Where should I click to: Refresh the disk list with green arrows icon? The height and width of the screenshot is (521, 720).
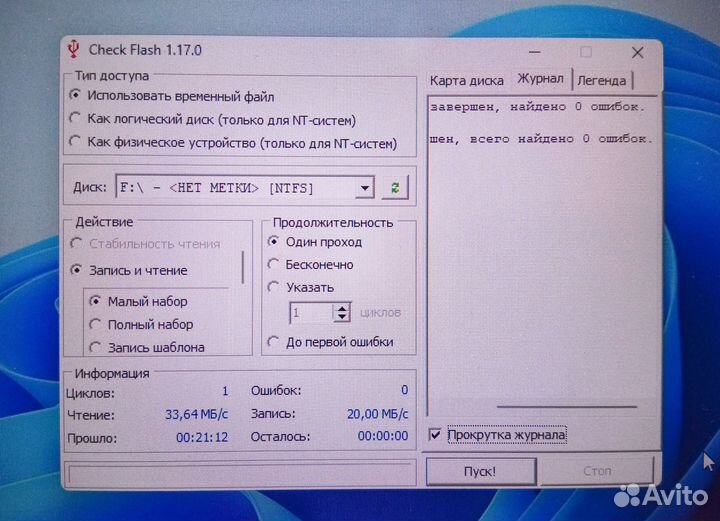click(395, 187)
